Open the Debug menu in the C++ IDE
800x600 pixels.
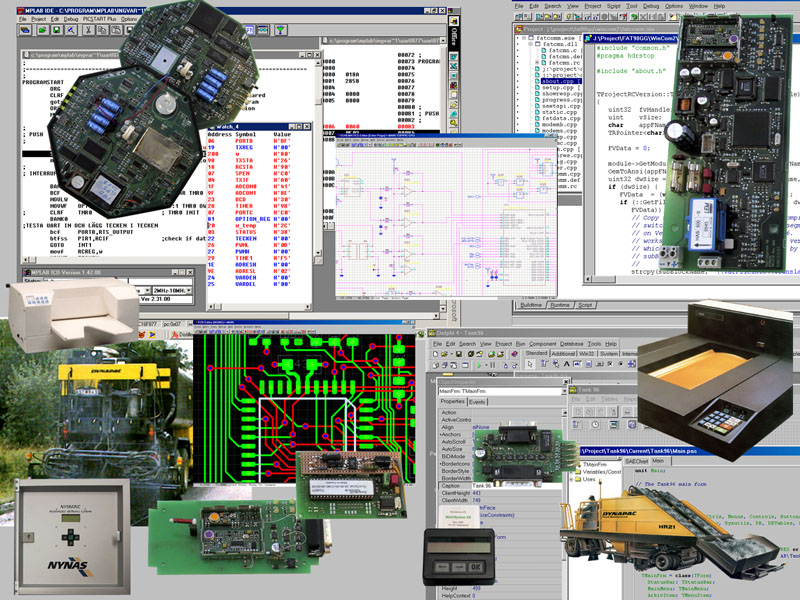651,6
